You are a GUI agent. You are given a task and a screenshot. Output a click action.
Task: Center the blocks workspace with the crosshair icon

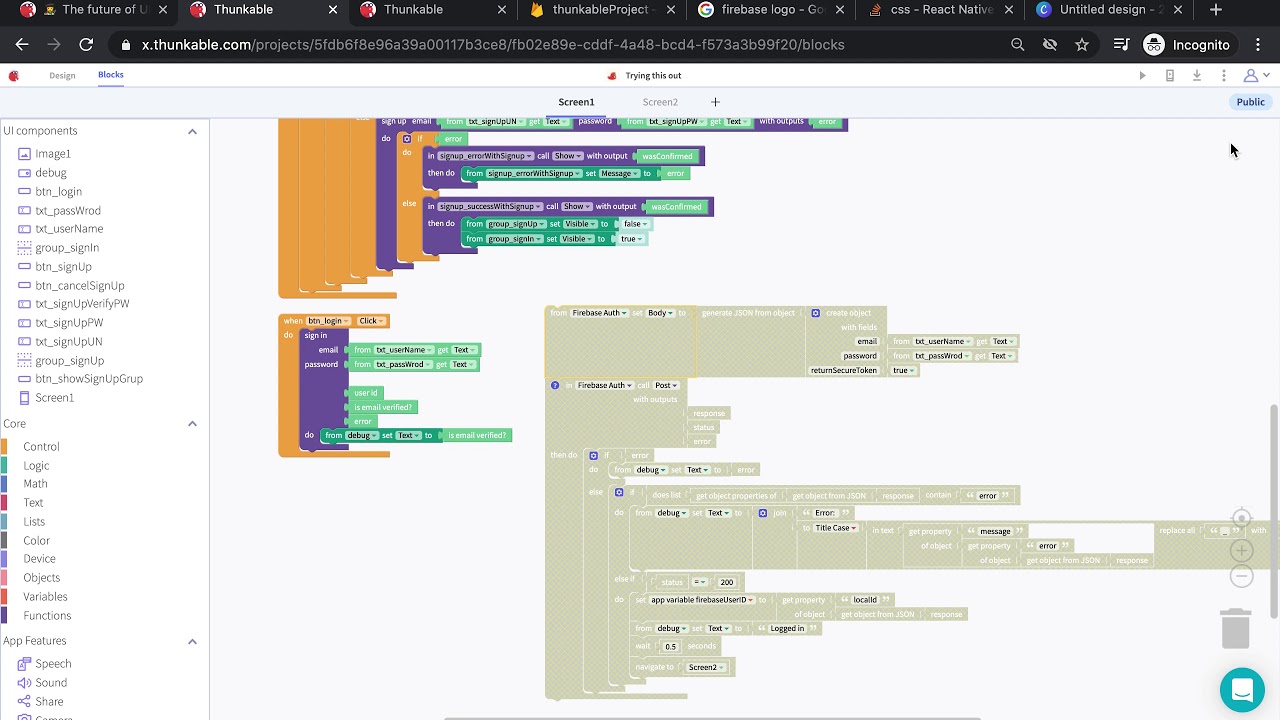coord(1241,519)
